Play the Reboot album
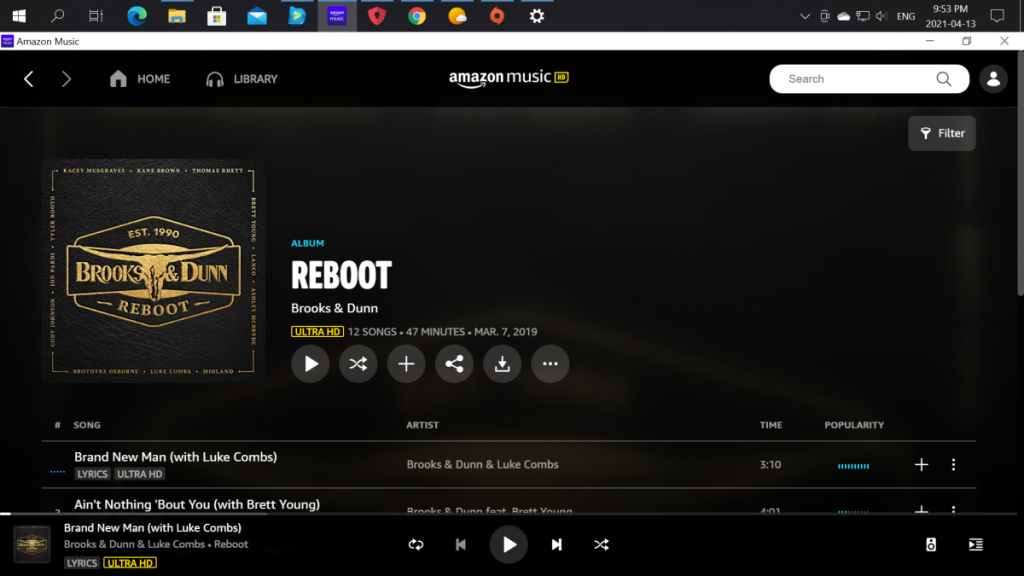This screenshot has width=1024, height=576. [x=310, y=364]
